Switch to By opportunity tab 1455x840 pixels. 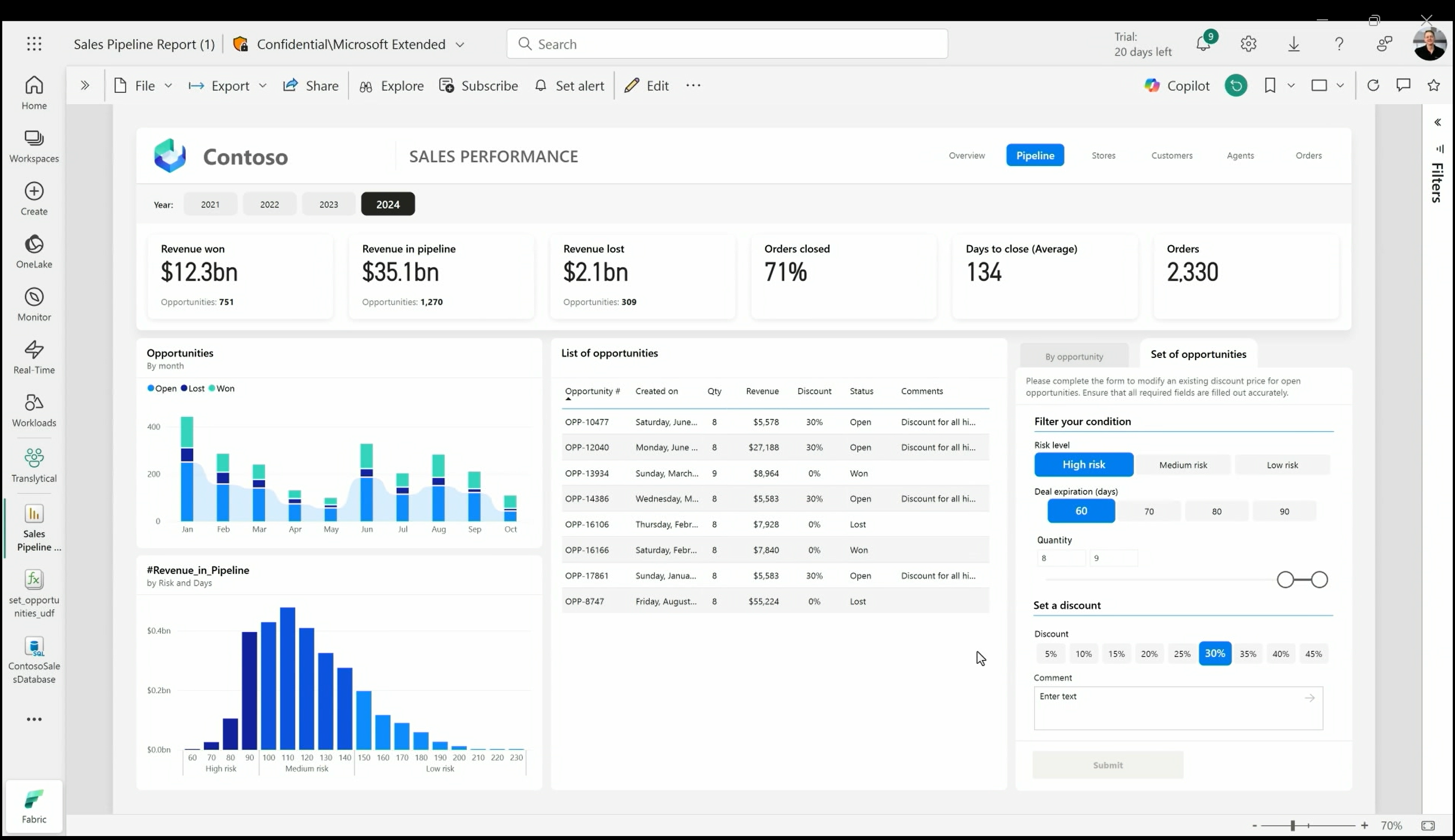pos(1074,356)
